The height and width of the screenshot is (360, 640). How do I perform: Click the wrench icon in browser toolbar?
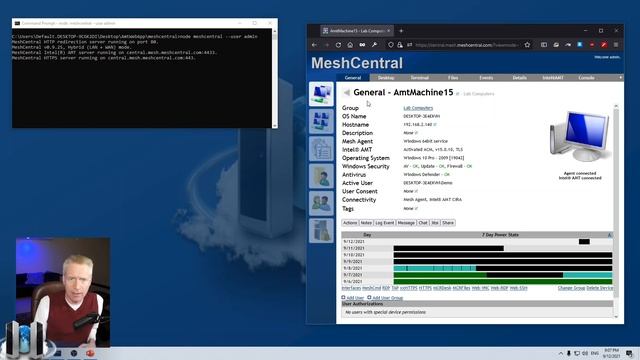click(374, 45)
